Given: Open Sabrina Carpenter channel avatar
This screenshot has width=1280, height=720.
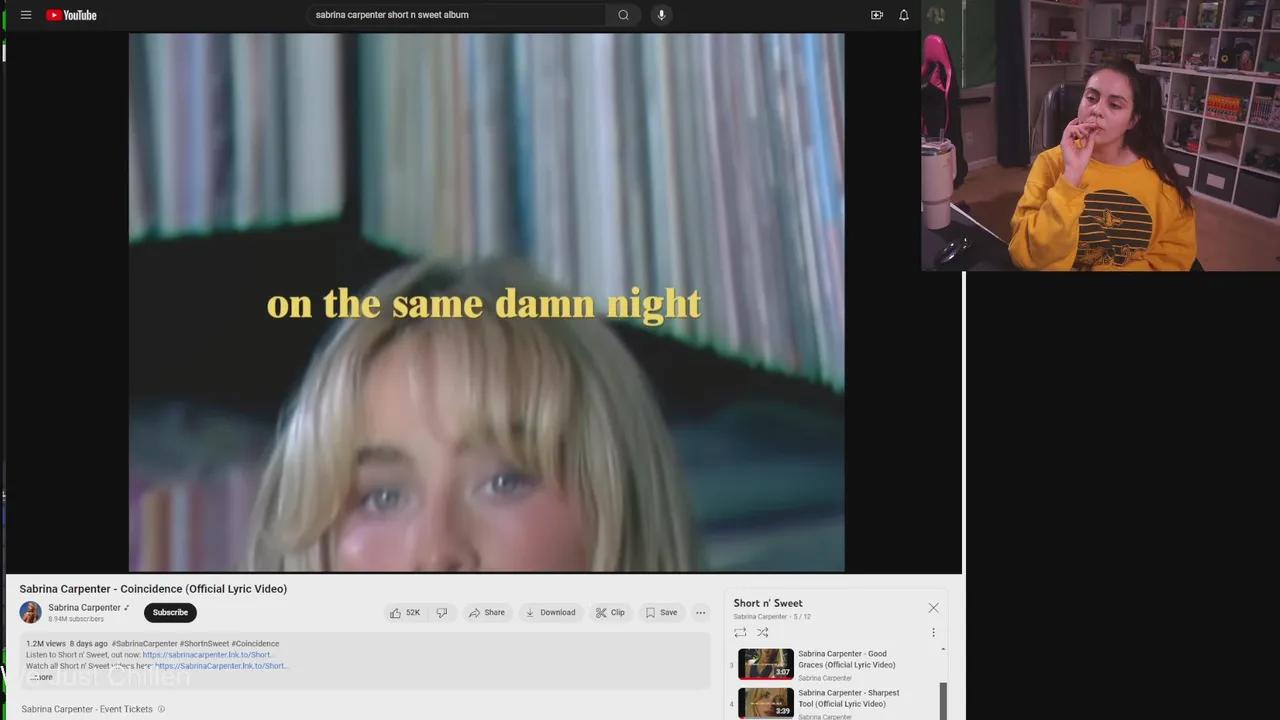Looking at the screenshot, I should pos(31,612).
